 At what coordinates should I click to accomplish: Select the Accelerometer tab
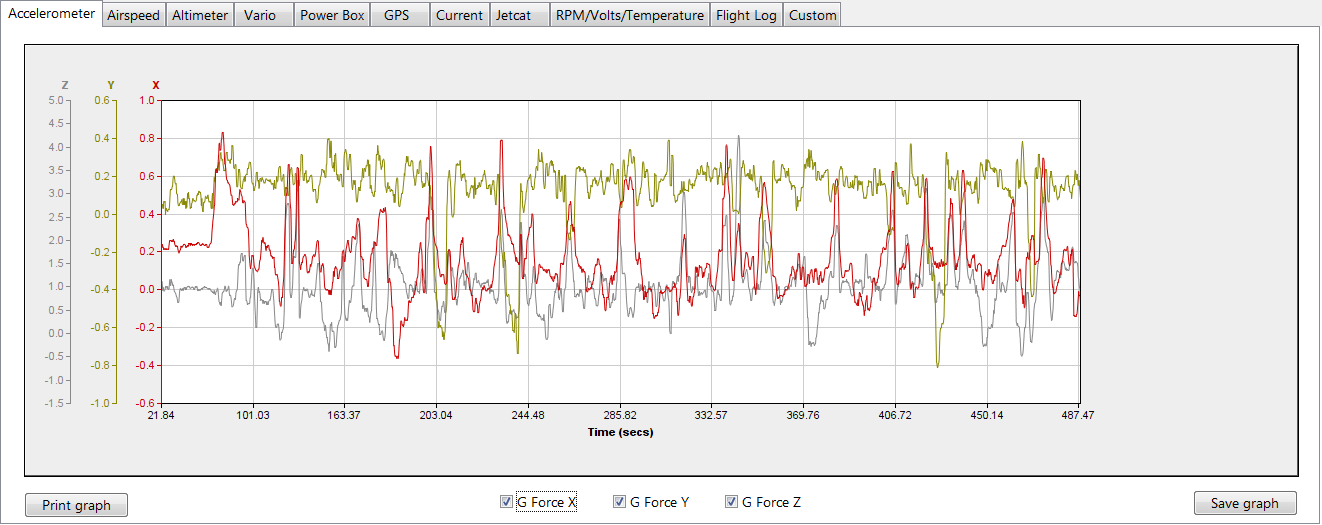pos(52,14)
